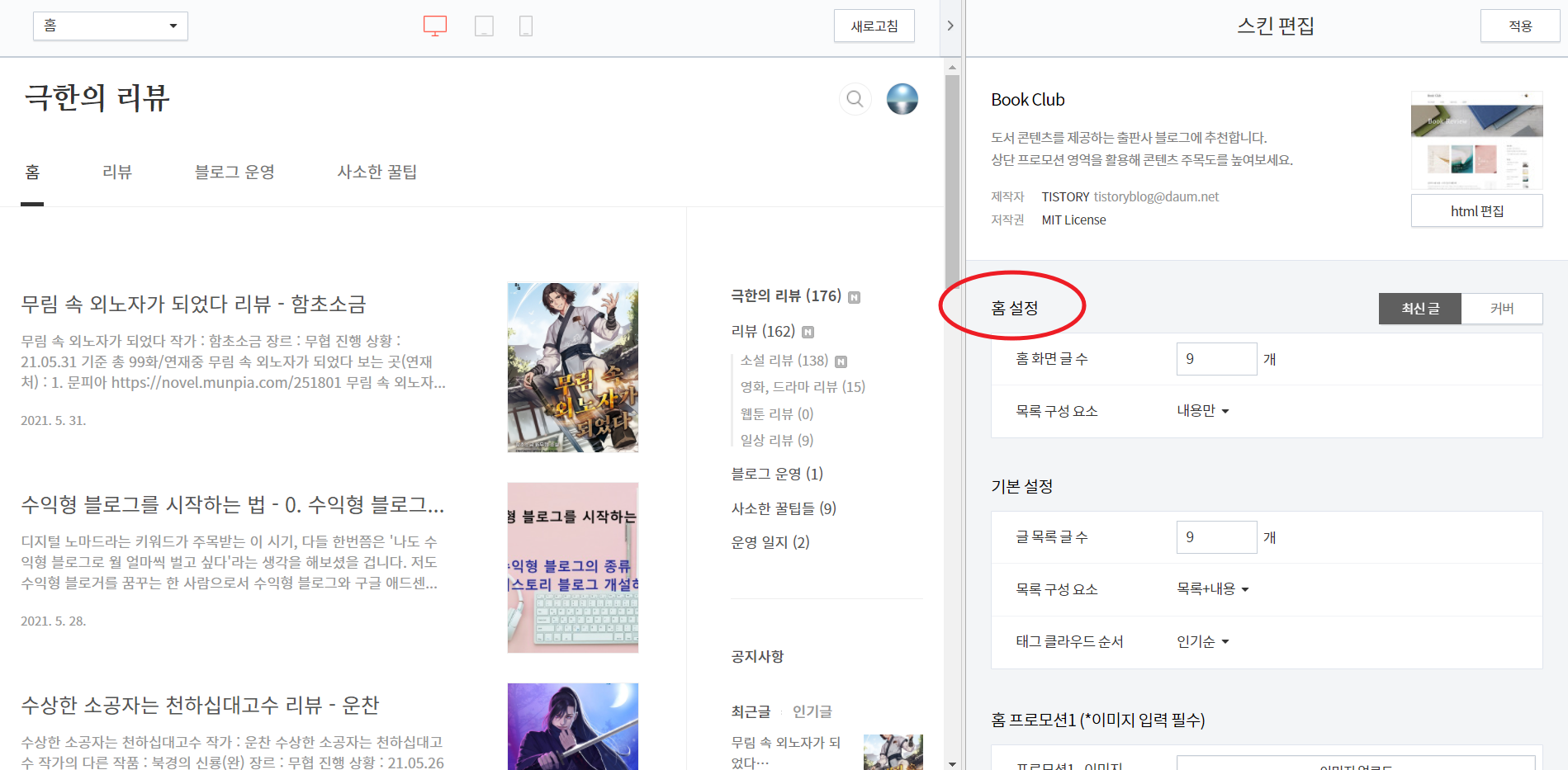The height and width of the screenshot is (770, 1568).
Task: Open 목록+내용 list composition dropdown
Action: point(1213,589)
